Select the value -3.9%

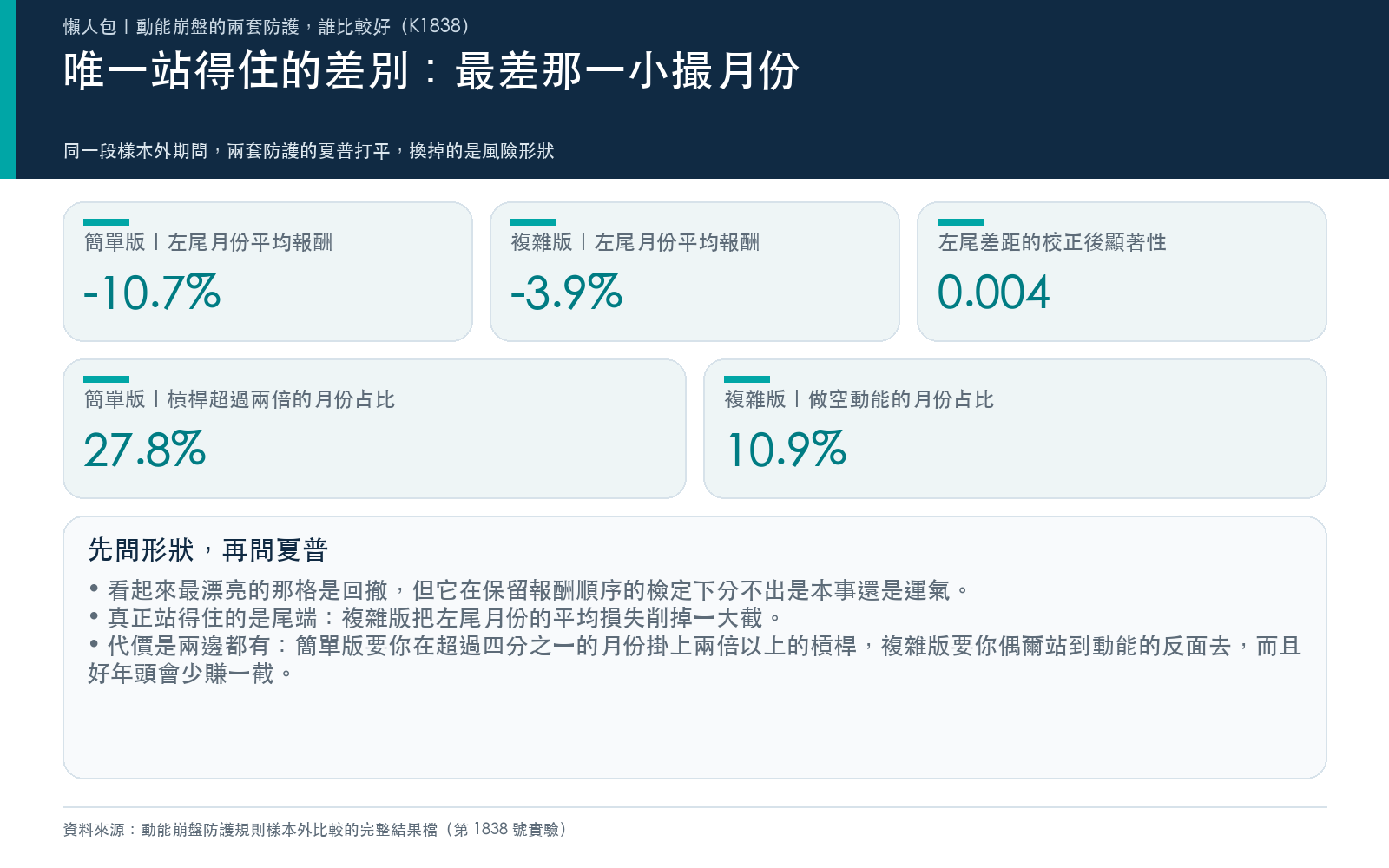(567, 293)
